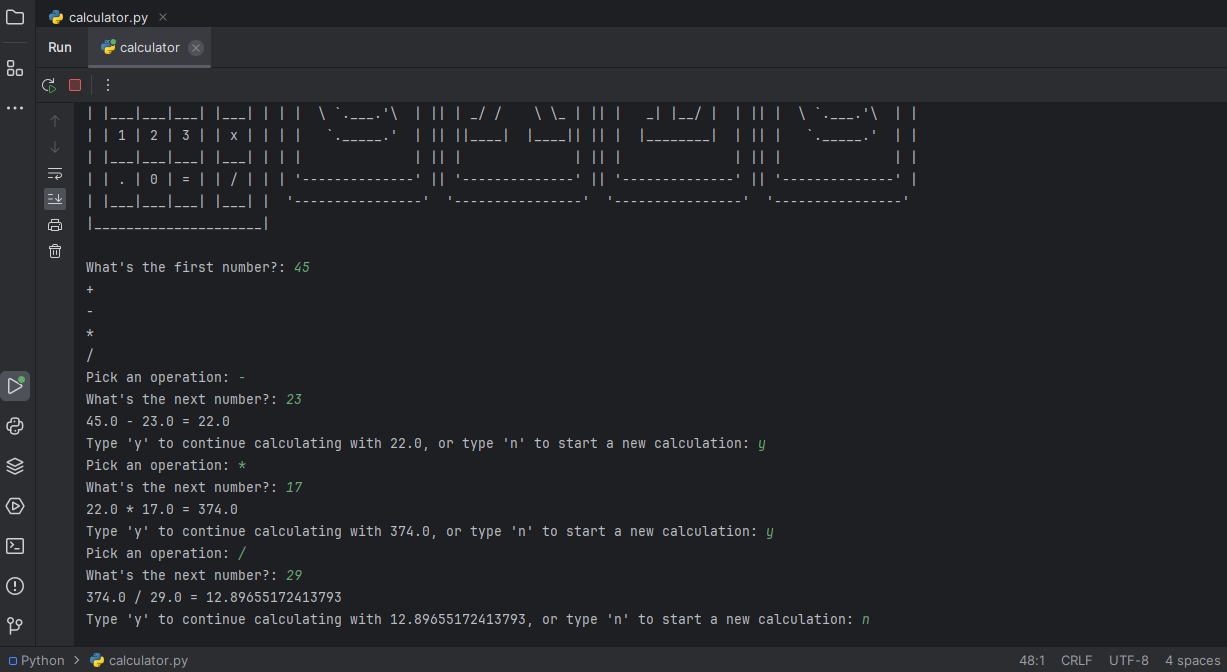Open the Structure tool window
1227x672 pixels.
coord(15,68)
